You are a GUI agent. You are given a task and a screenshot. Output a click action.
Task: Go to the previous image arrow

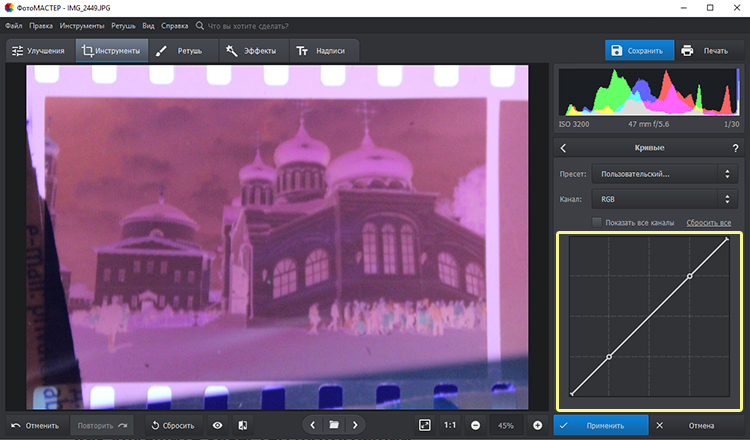pos(312,425)
